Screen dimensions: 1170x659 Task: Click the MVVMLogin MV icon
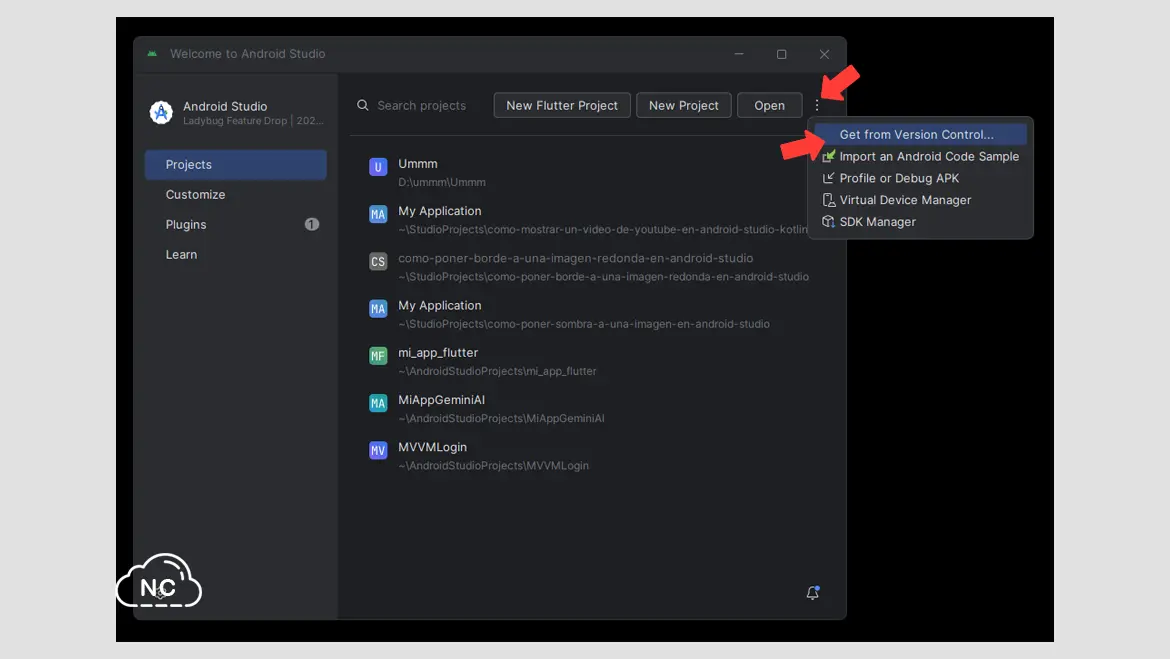(x=378, y=450)
